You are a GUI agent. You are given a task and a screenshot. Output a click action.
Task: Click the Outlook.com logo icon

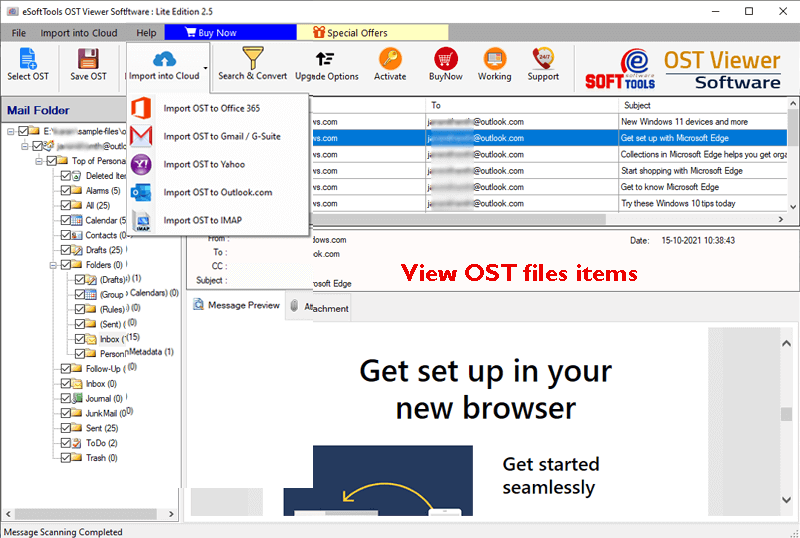click(141, 192)
